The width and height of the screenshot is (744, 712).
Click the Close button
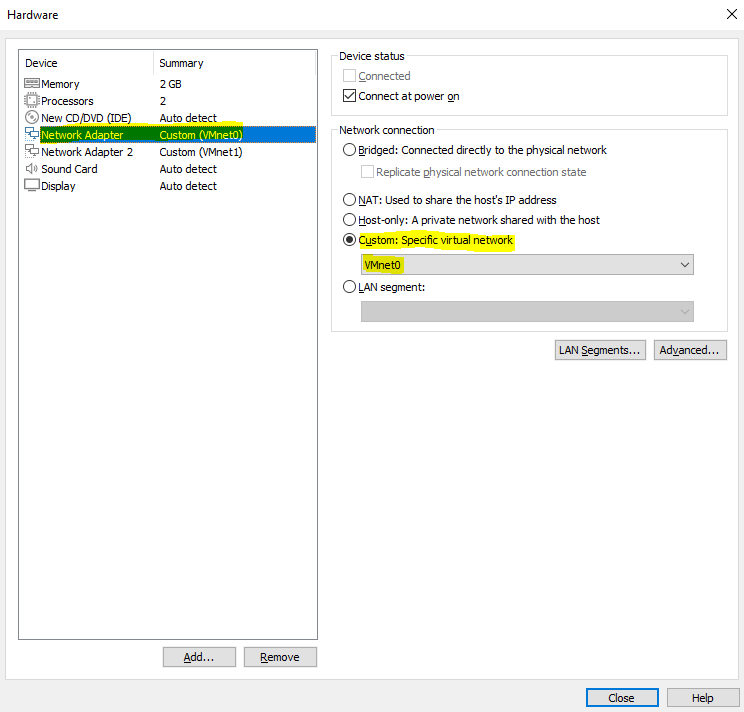tap(622, 698)
